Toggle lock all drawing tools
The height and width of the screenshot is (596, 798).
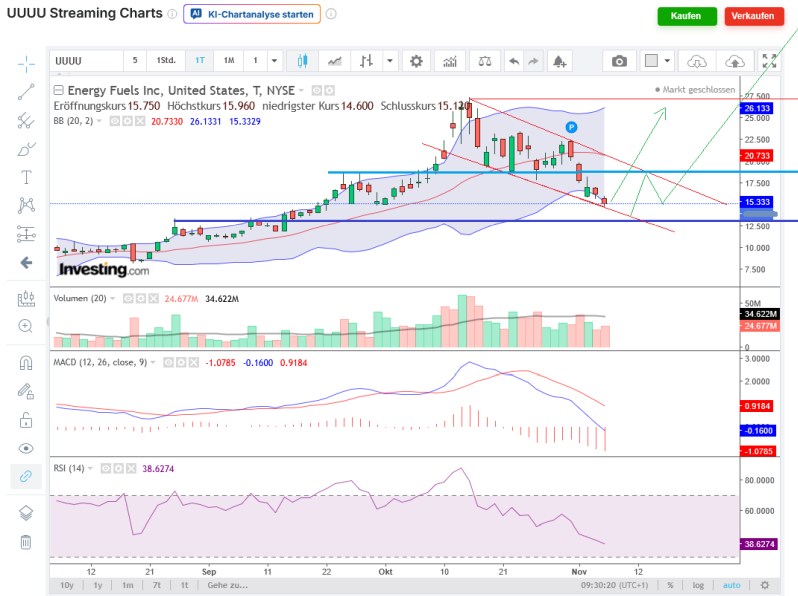pos(26,420)
